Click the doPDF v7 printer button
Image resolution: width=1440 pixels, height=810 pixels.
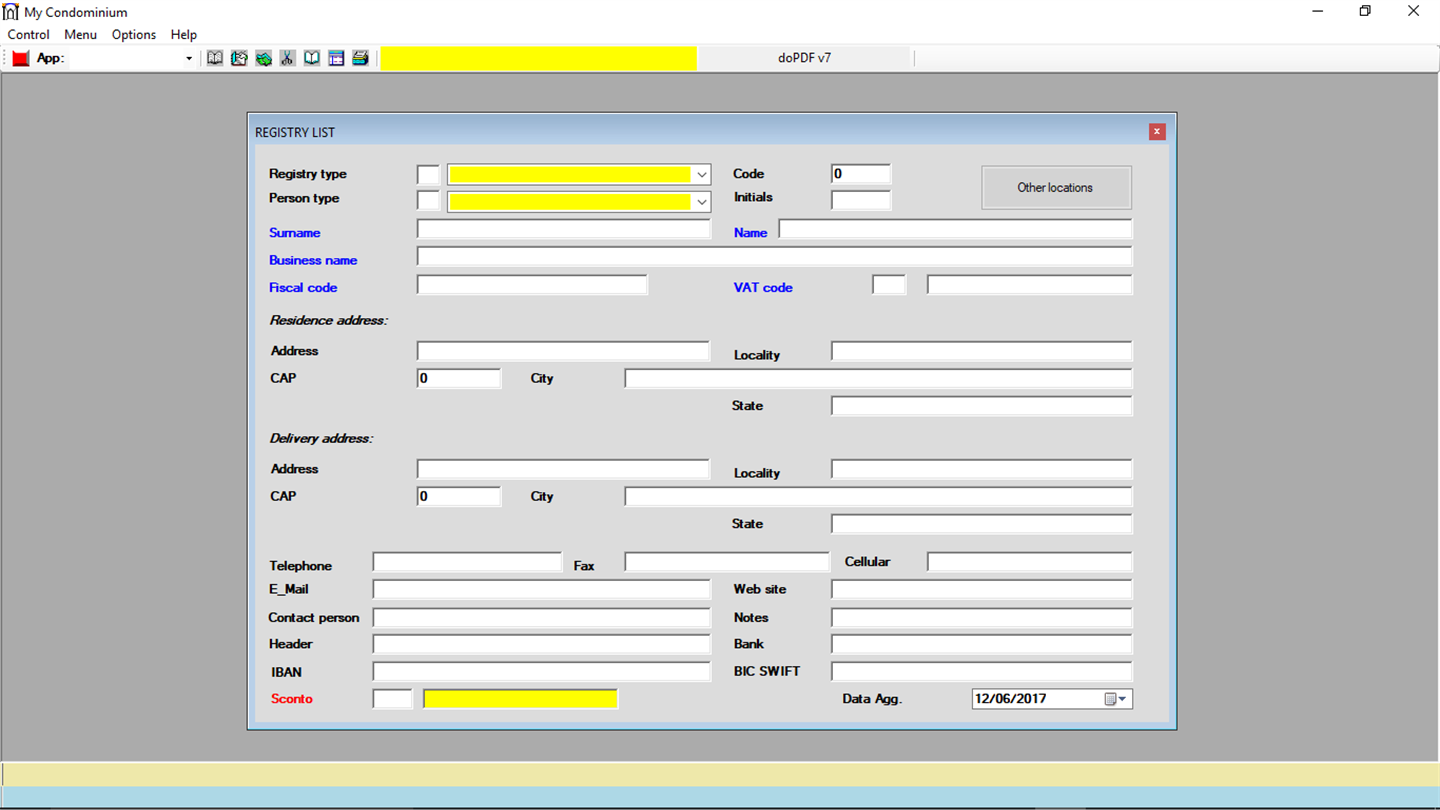[805, 58]
